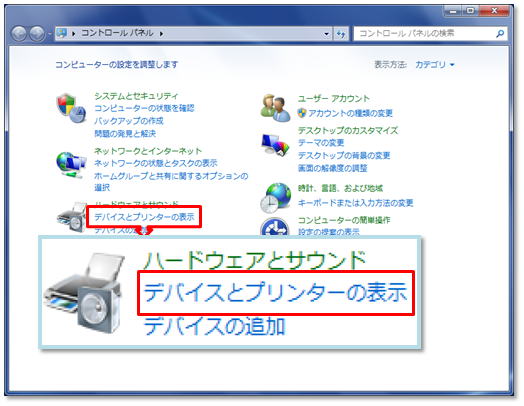Image resolution: width=524 pixels, height=406 pixels.
Task: Click the refresh button beside address bar
Action: point(341,34)
